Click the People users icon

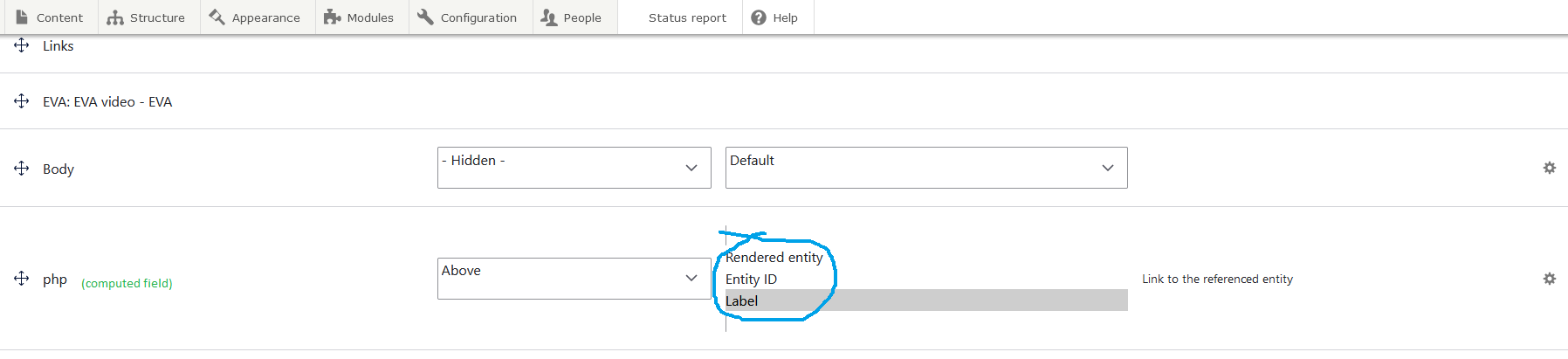click(548, 17)
